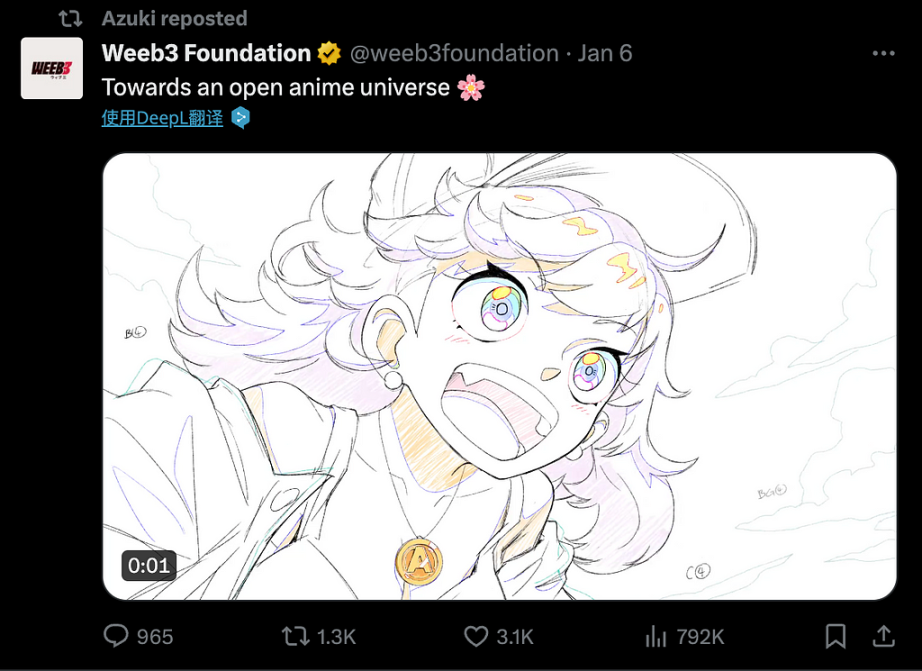Repost this tweet using the retweet icon
The height and width of the screenshot is (671, 922).
pos(295,636)
